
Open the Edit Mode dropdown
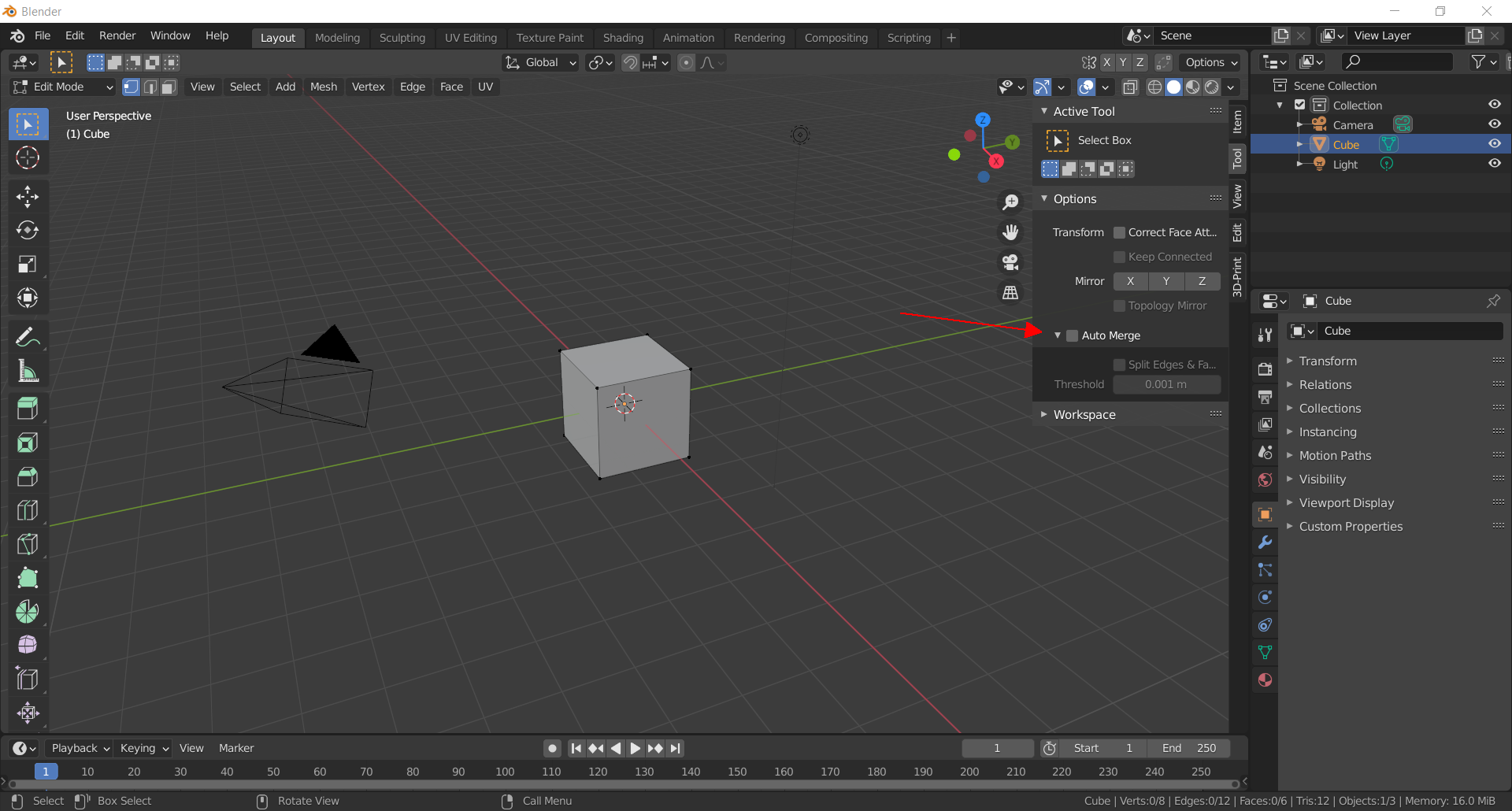63,87
